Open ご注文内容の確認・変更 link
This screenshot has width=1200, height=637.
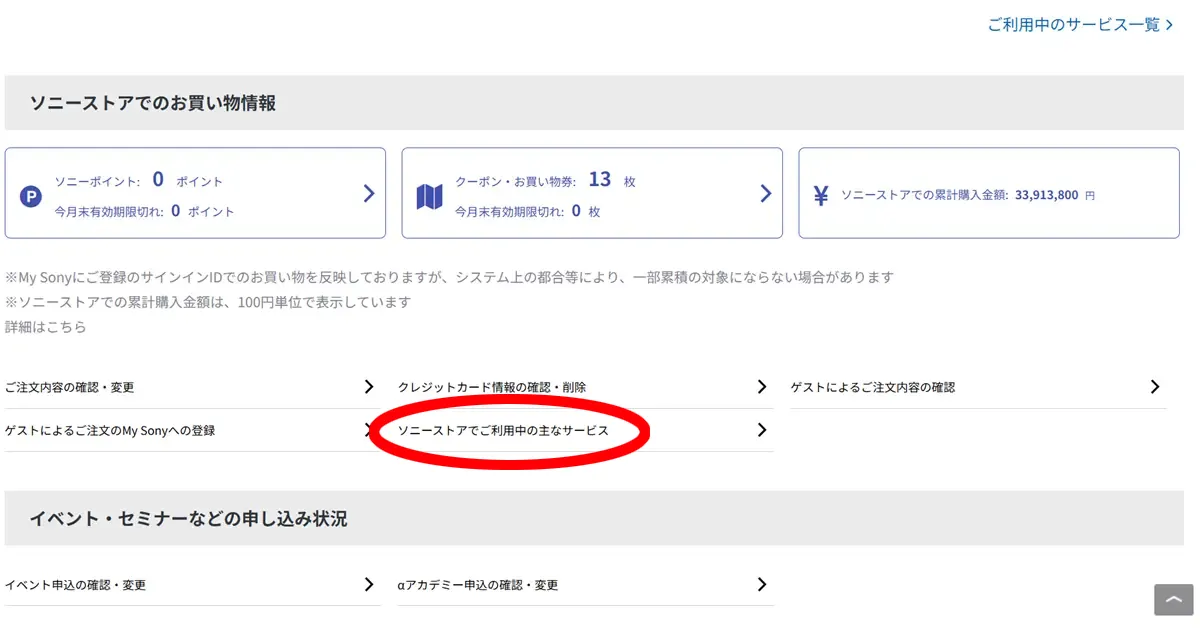pyautogui.click(x=69, y=387)
